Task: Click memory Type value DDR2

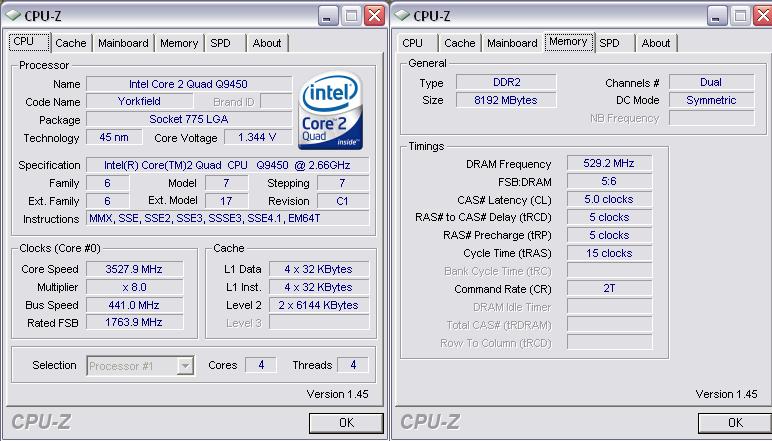Action: pos(506,82)
